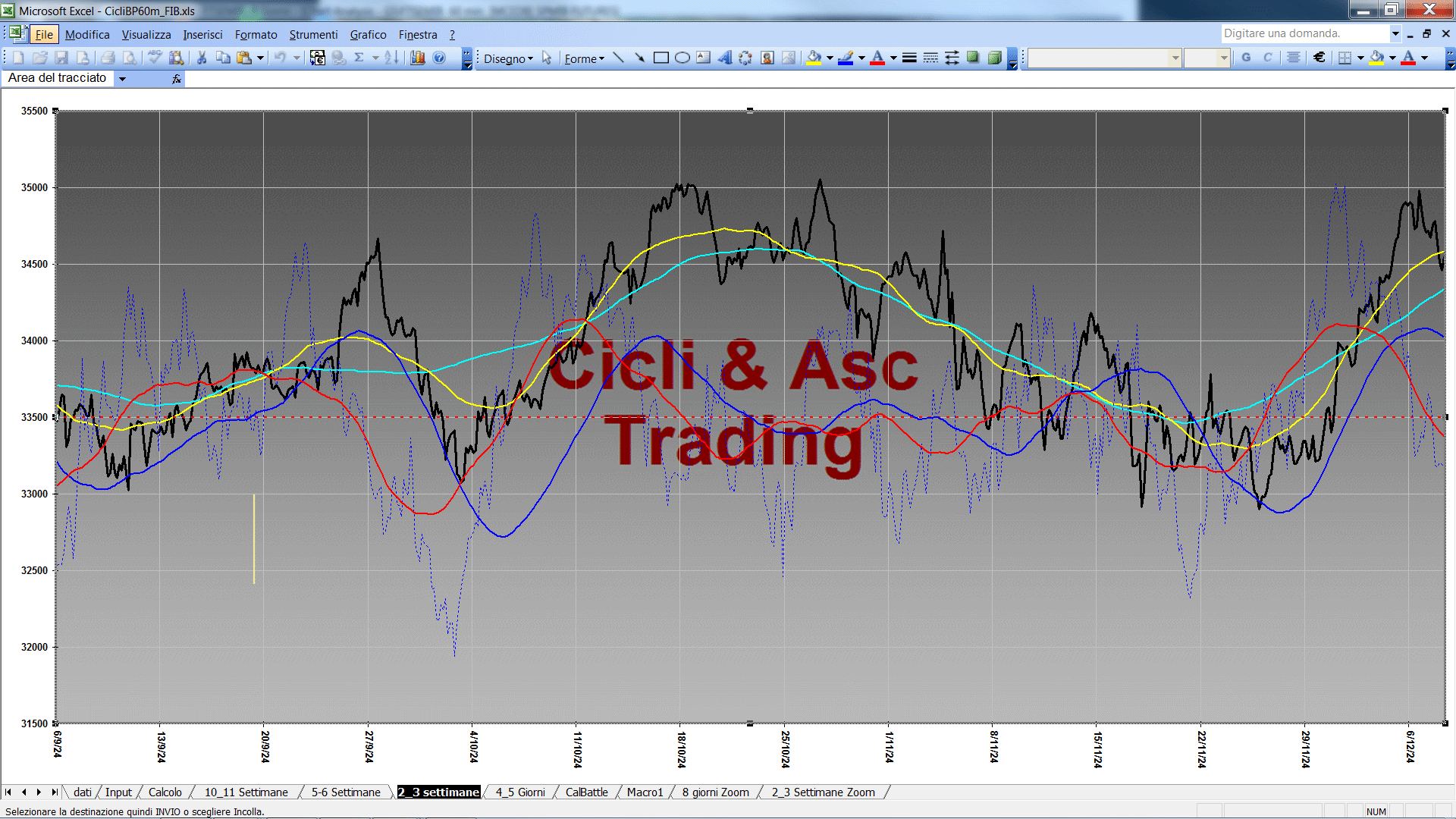Open the Strumenti menu

point(313,35)
